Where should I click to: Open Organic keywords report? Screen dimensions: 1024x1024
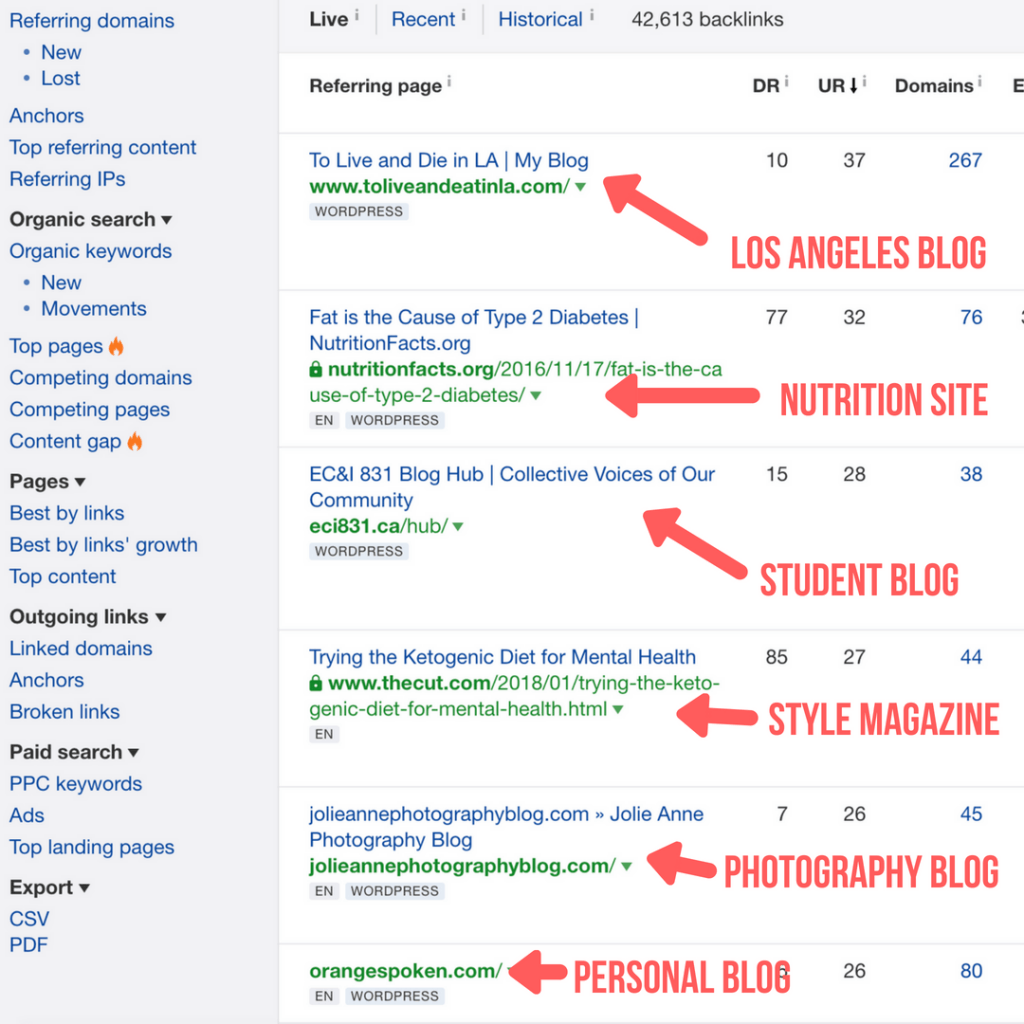click(91, 251)
